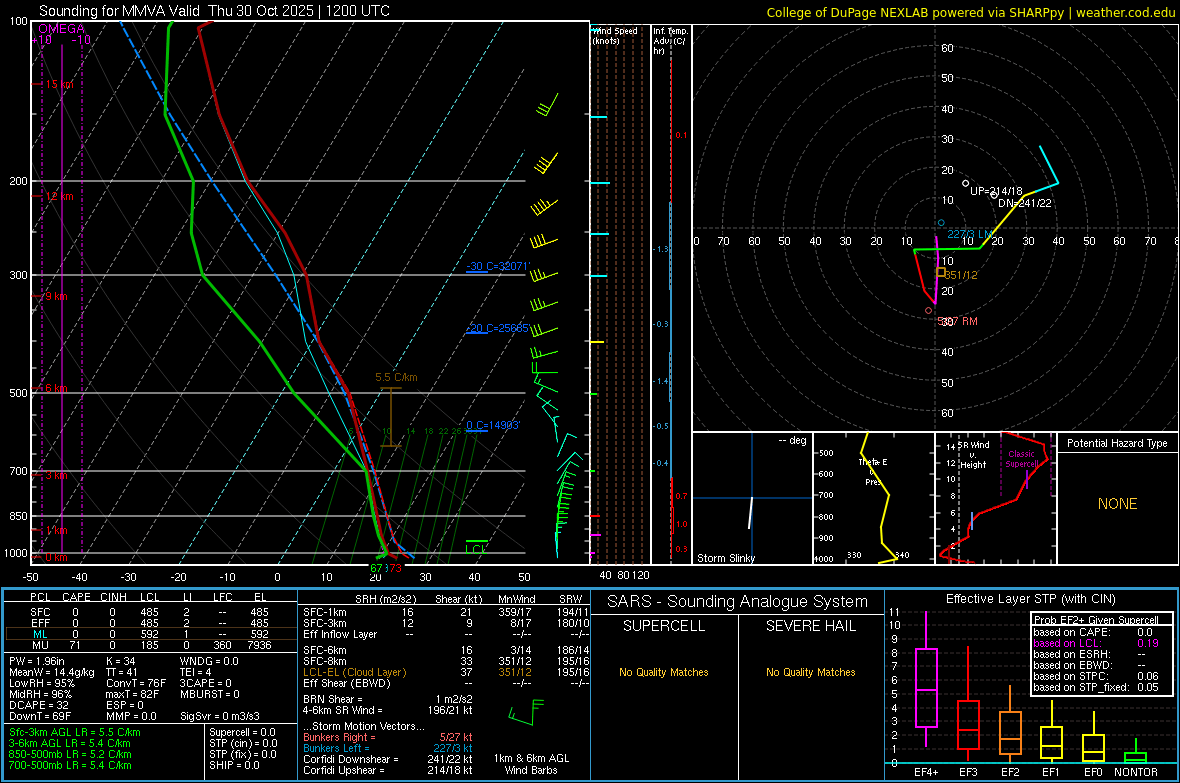Click the red RM right-mover circle marker
The width and height of the screenshot is (1180, 783).
pos(929,310)
